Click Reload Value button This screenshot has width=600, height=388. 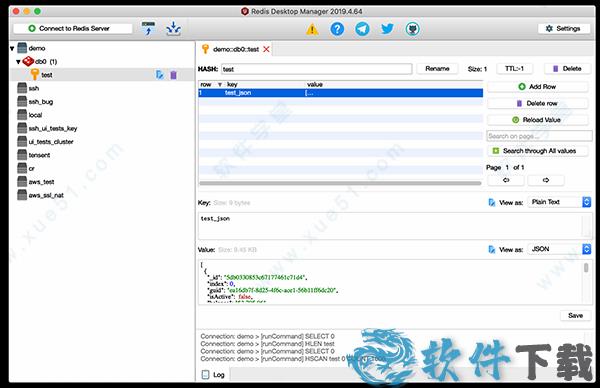537,120
